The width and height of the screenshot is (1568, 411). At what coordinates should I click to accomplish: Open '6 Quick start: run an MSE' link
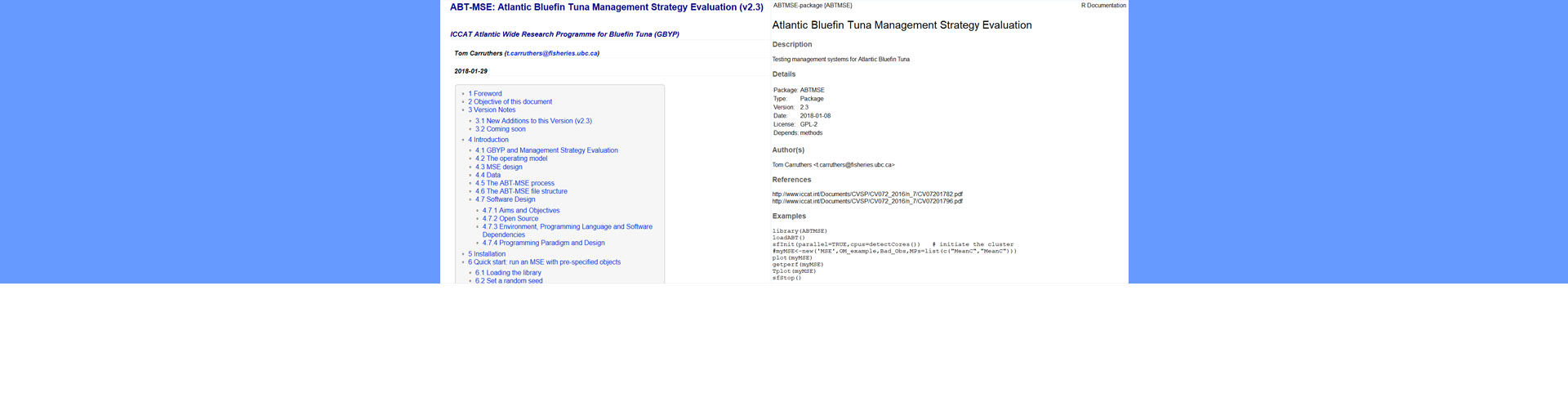[x=544, y=262]
